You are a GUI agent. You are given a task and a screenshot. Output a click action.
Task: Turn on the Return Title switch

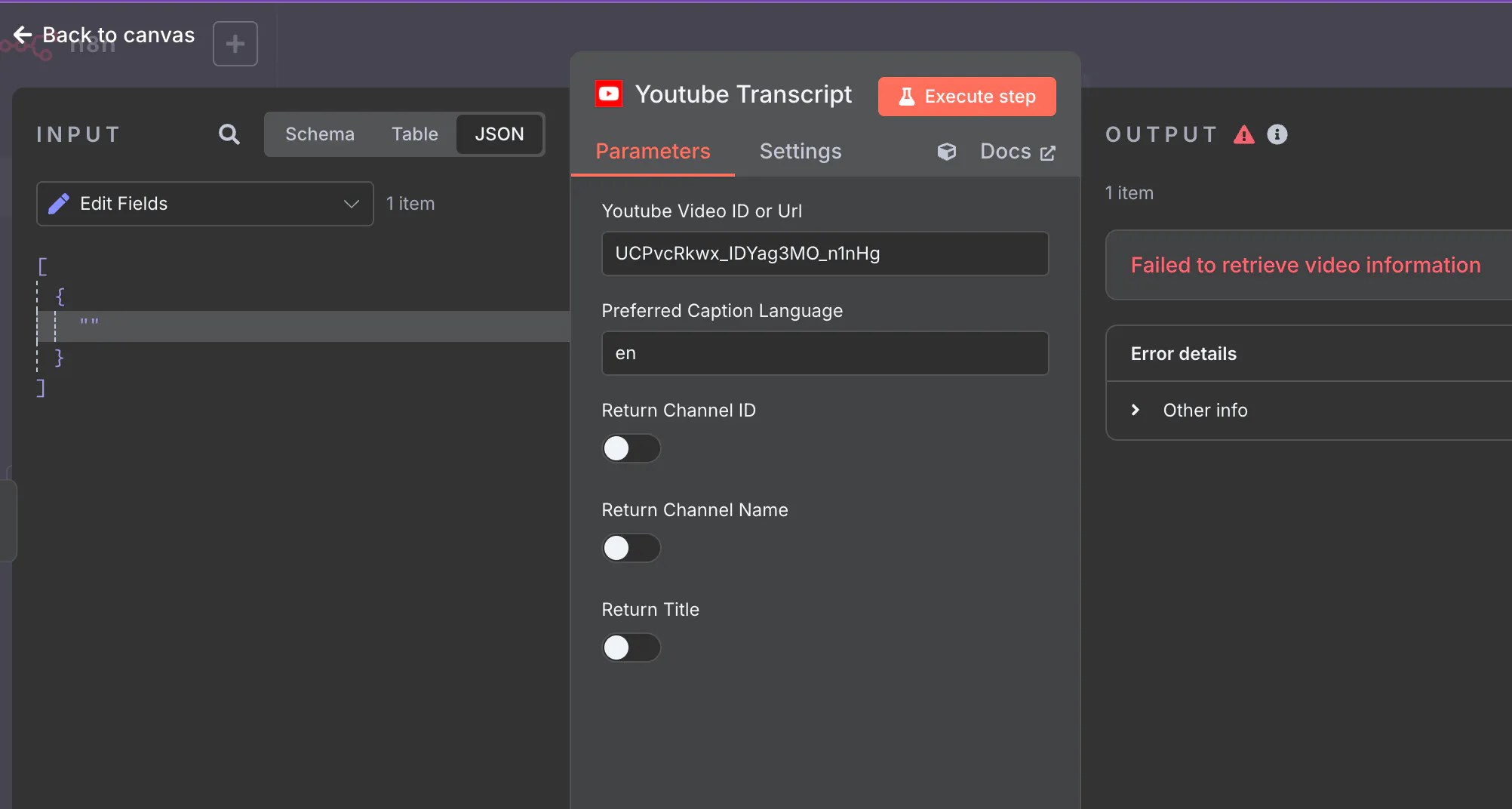click(x=632, y=648)
